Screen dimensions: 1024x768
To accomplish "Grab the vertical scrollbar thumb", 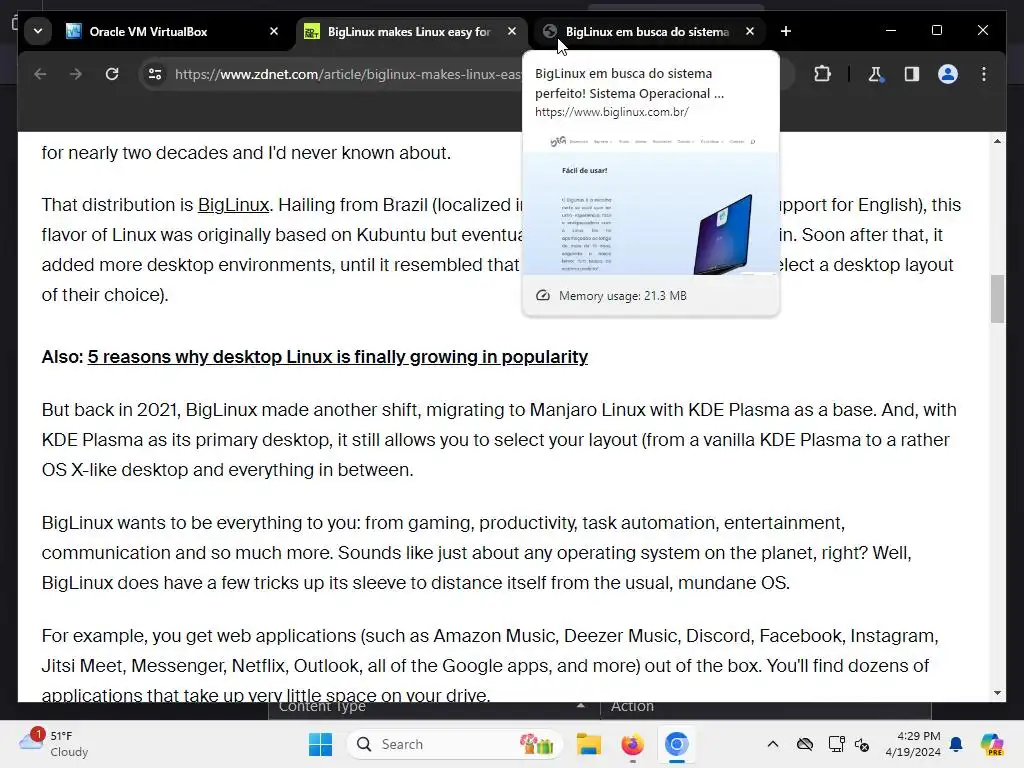I will point(997,299).
